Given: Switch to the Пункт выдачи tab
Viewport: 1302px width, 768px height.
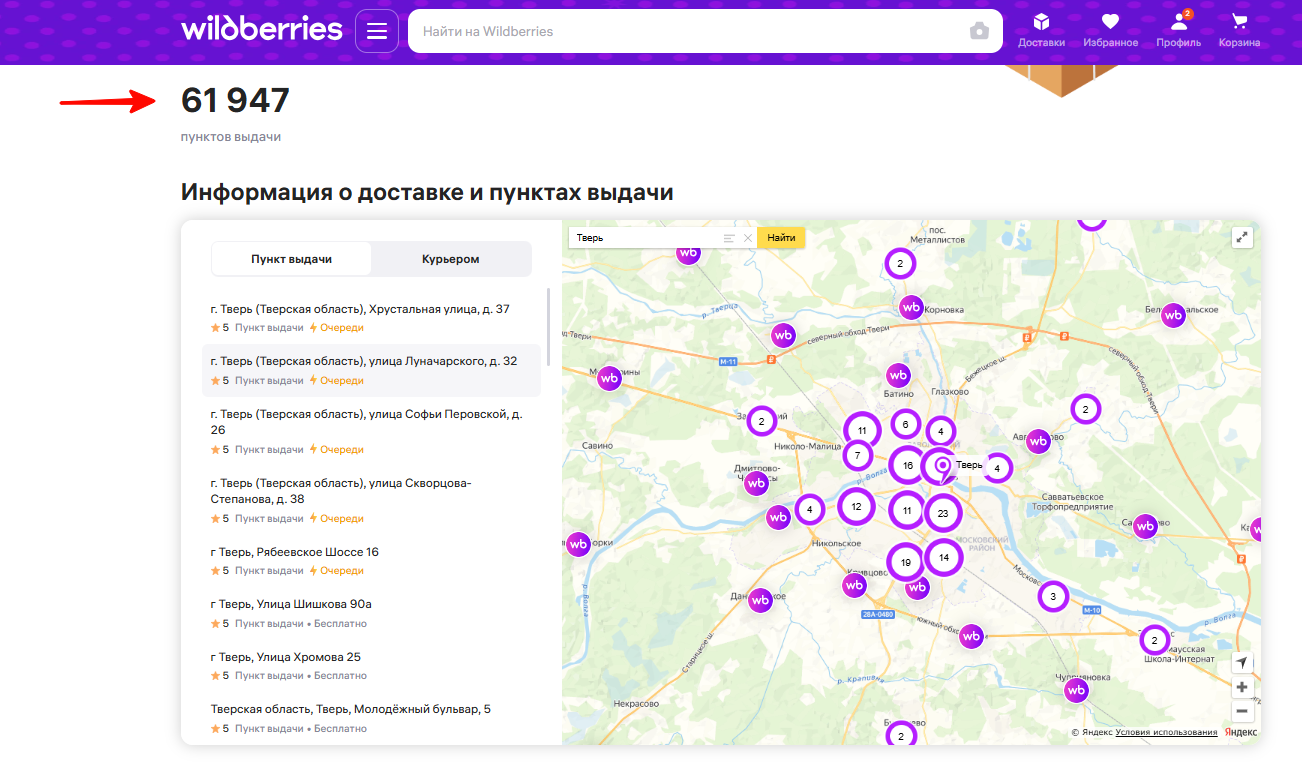Looking at the screenshot, I should (291, 259).
